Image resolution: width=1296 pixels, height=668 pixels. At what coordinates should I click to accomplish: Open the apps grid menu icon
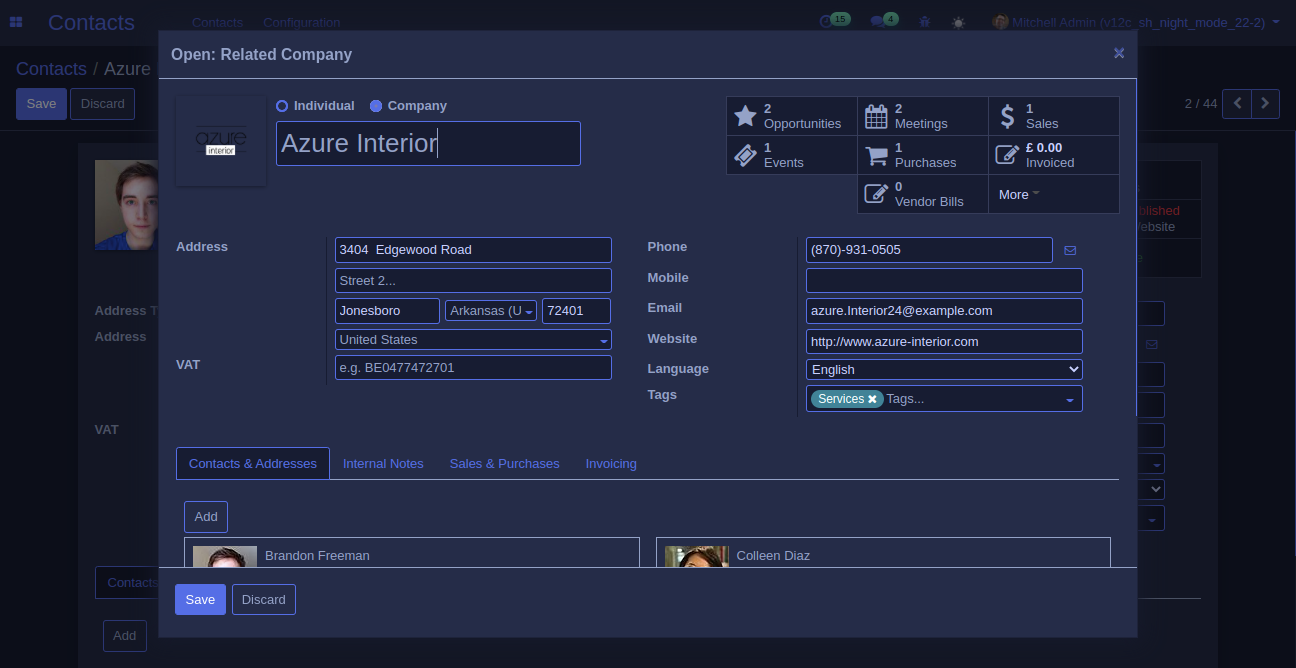pos(16,22)
